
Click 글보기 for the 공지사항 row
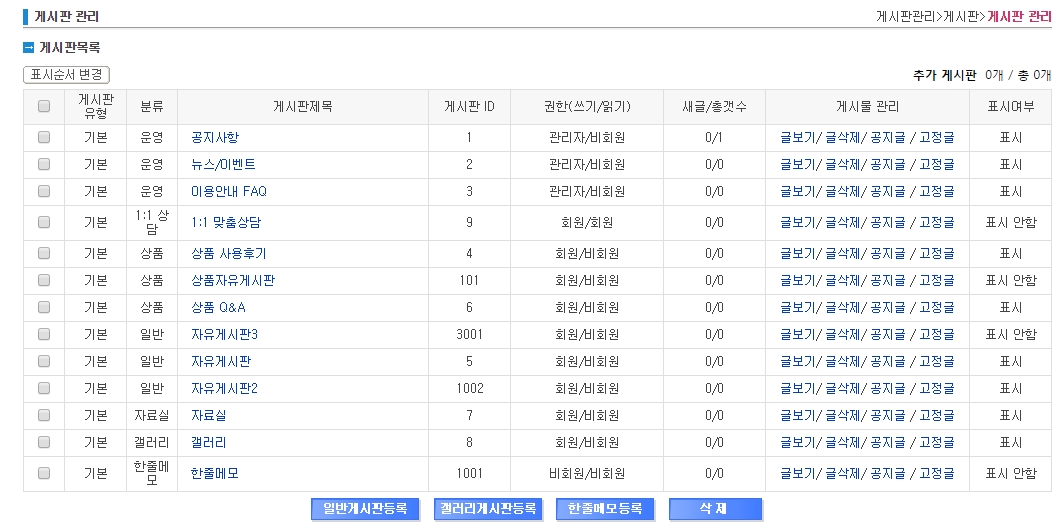pos(798,138)
